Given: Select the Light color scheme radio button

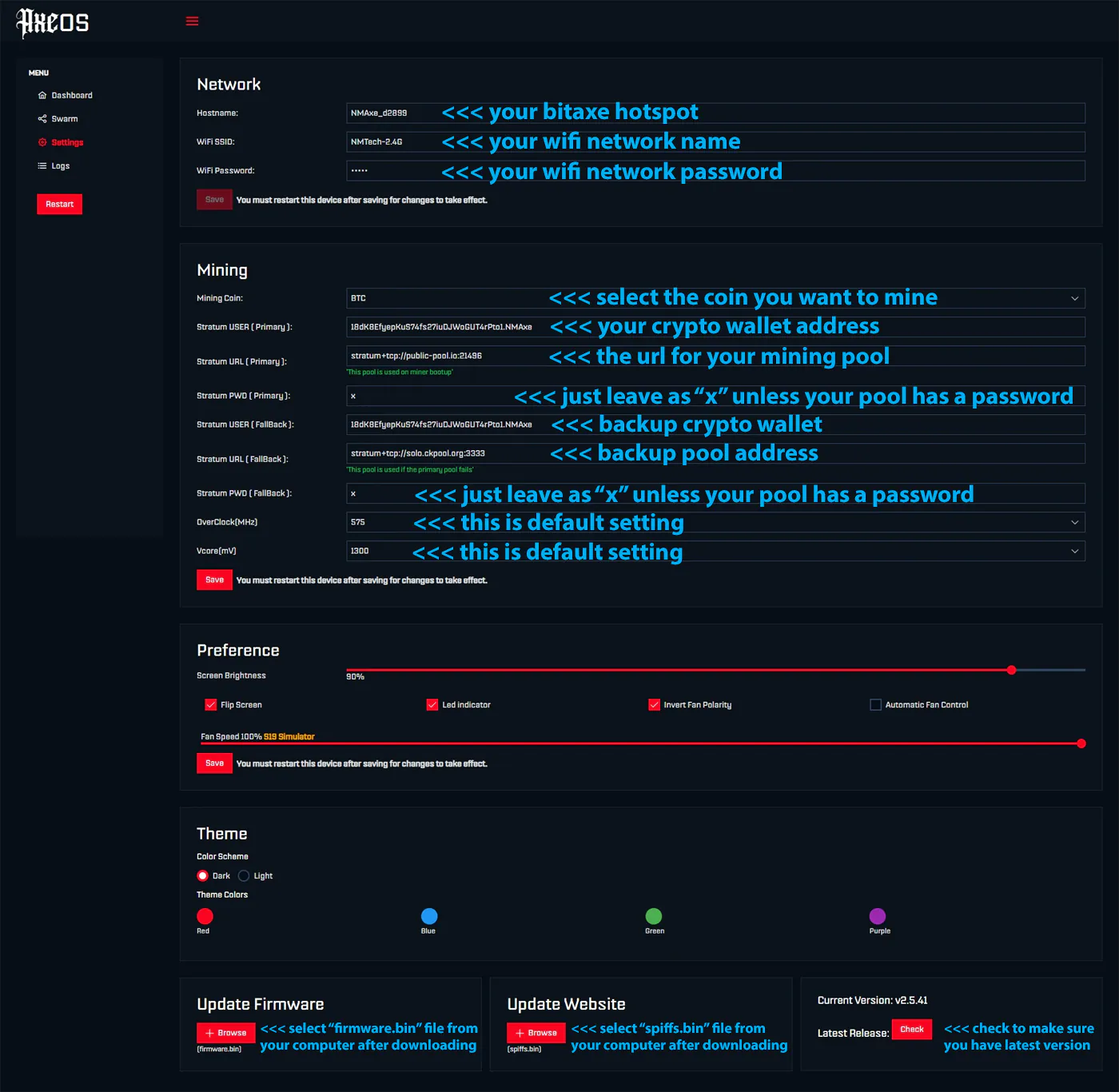Looking at the screenshot, I should point(244,876).
